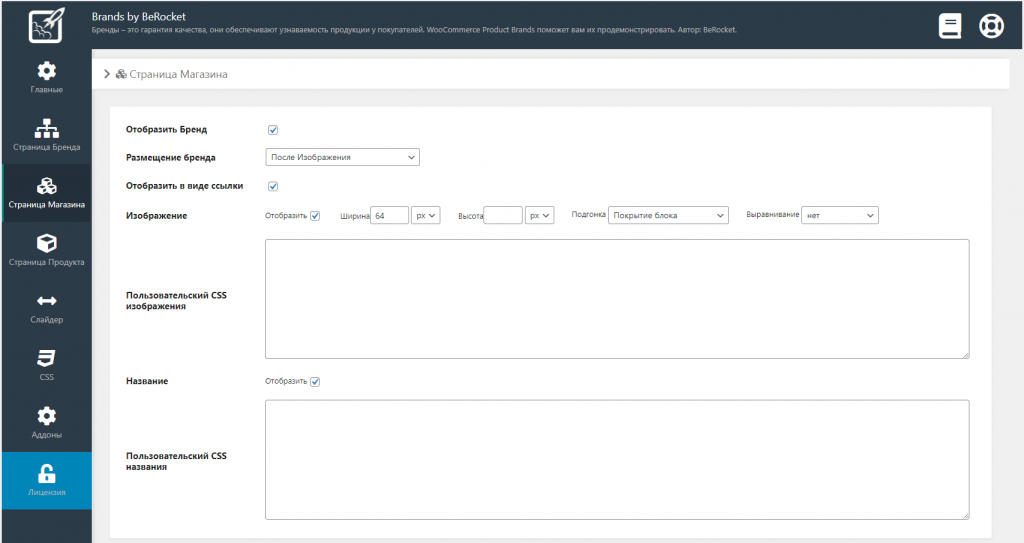Toggle the Изображение Отобразить checkbox

point(315,216)
